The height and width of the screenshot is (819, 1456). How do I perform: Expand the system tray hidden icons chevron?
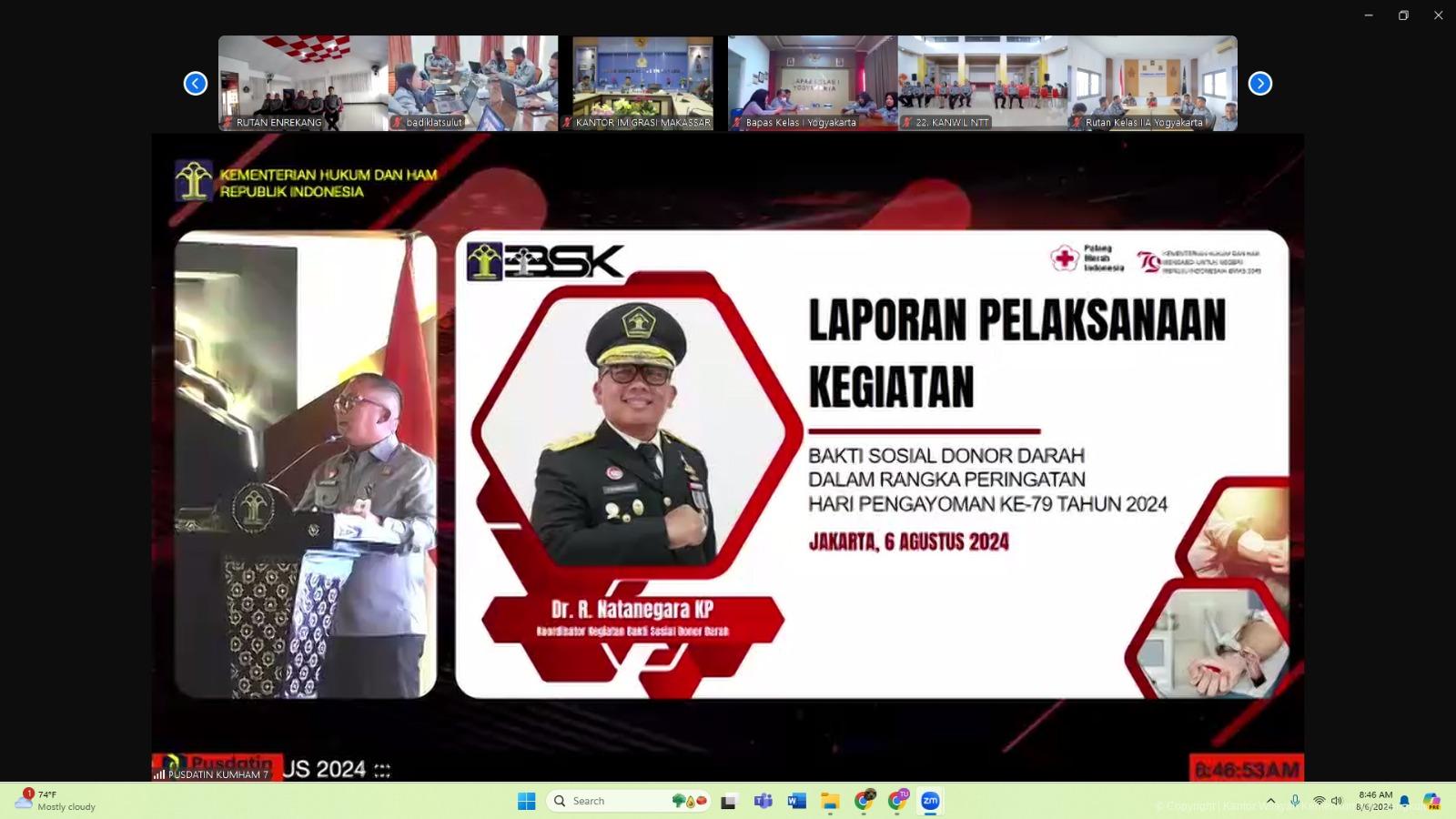(x=1270, y=801)
